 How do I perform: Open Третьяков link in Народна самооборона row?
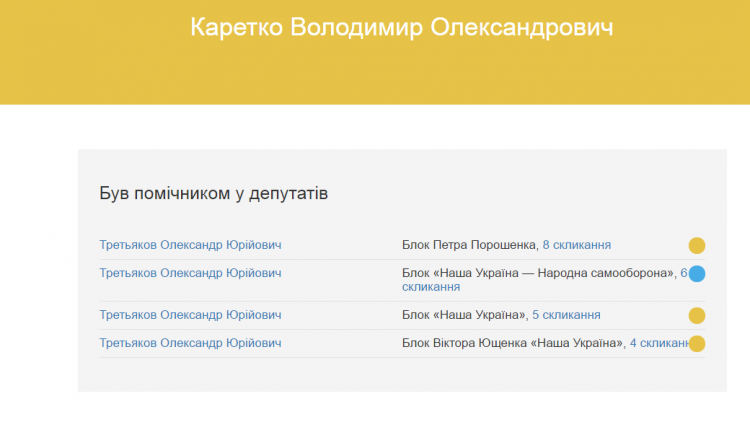click(x=190, y=273)
